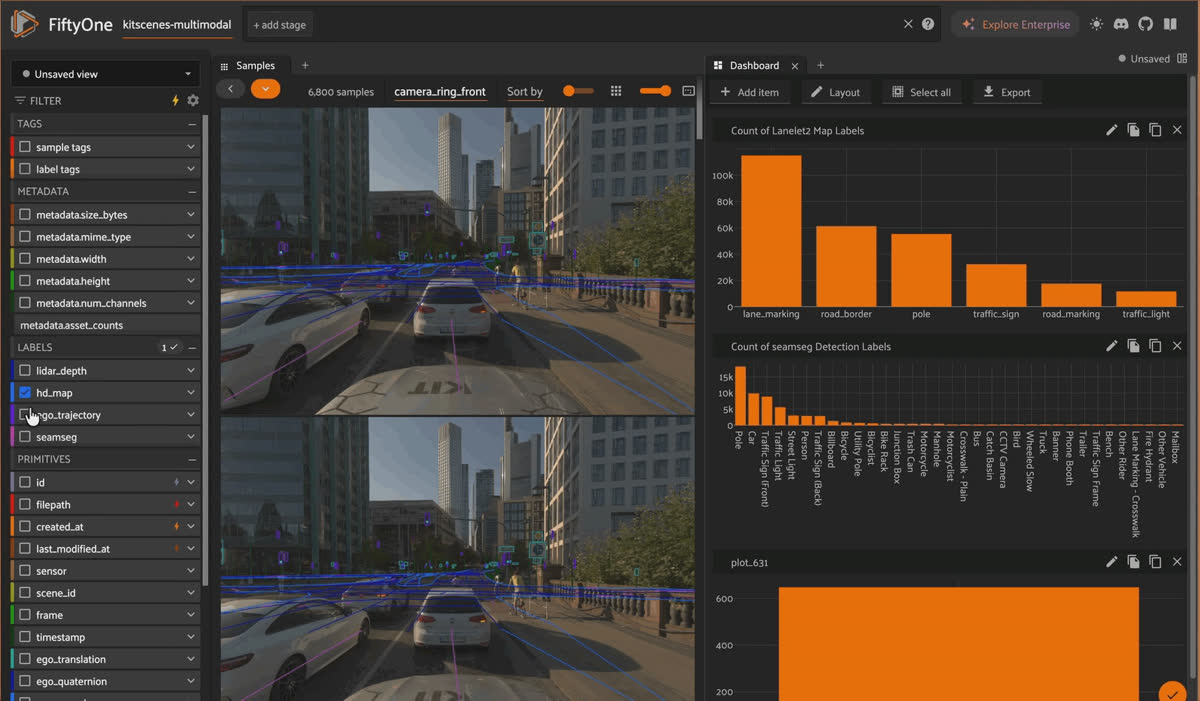Toggle light/dark theme sun icon
This screenshot has height=701, width=1200.
point(1097,24)
